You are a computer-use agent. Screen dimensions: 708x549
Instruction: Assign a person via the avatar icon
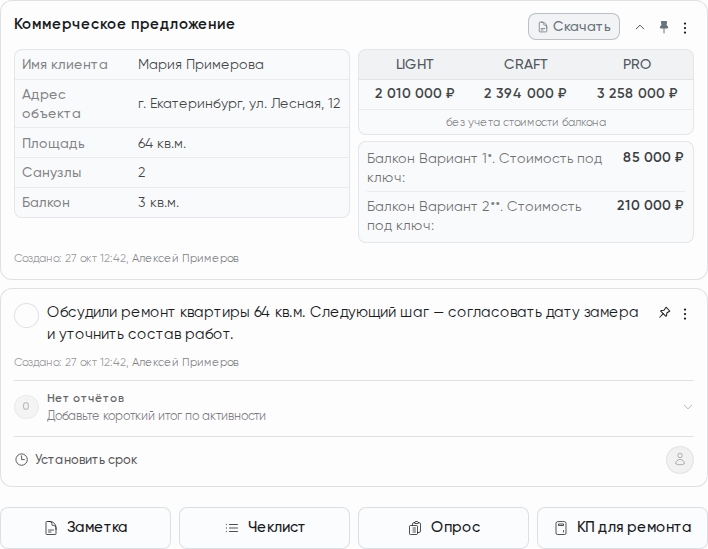click(680, 460)
